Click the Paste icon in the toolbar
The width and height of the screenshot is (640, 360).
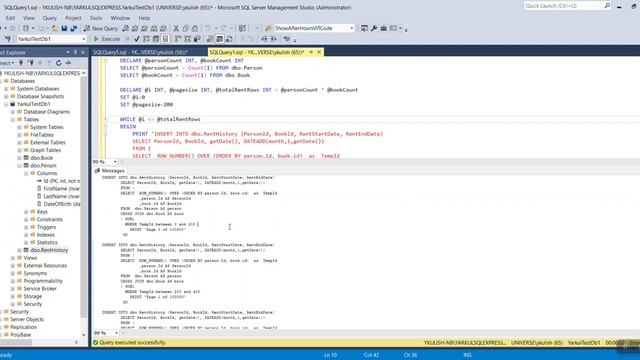(195, 28)
